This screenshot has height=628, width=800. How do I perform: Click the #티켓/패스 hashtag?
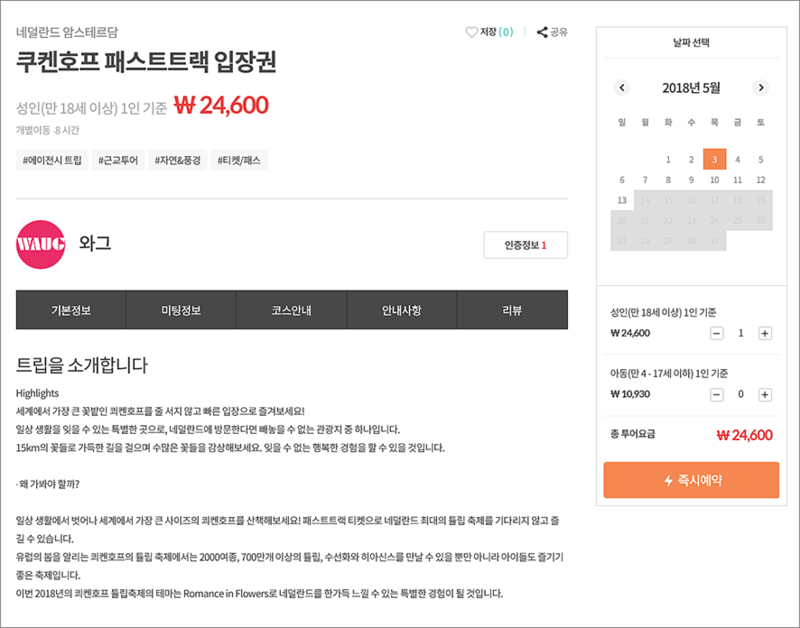[239, 160]
